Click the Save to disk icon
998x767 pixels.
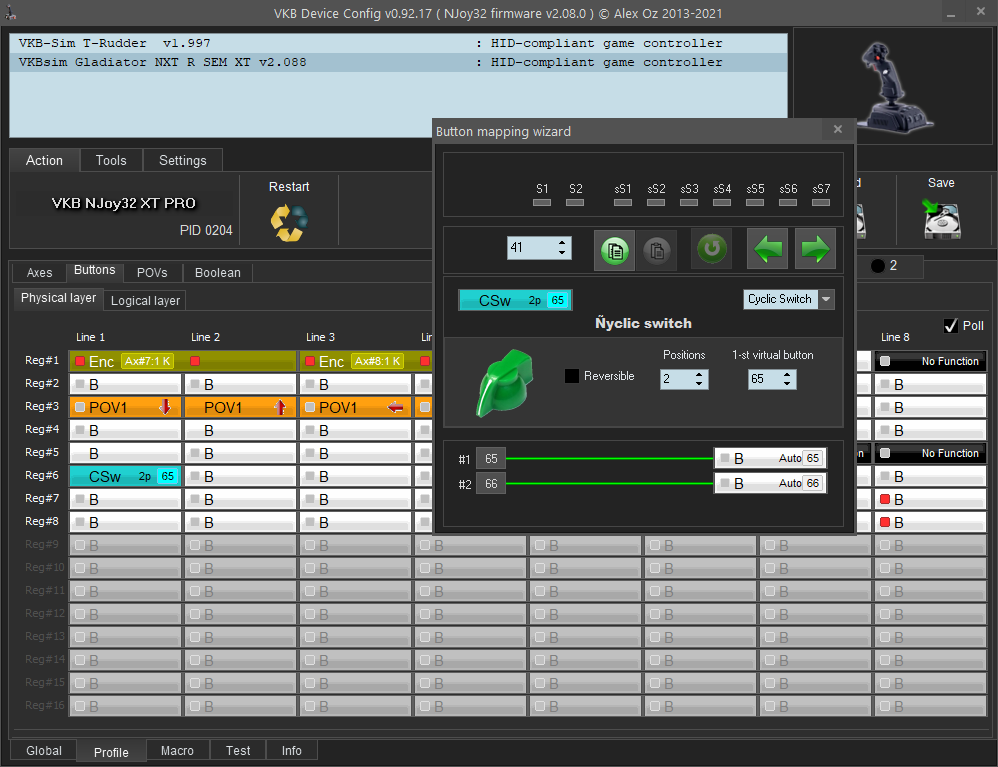pyautogui.click(x=941, y=219)
